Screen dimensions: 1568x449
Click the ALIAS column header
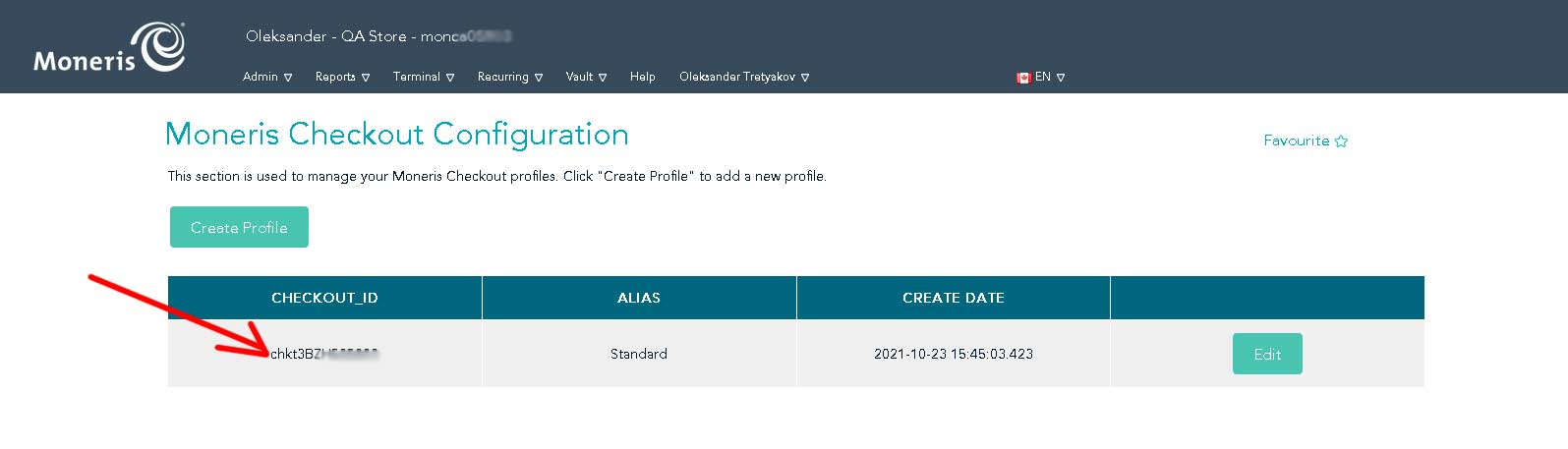click(x=639, y=298)
